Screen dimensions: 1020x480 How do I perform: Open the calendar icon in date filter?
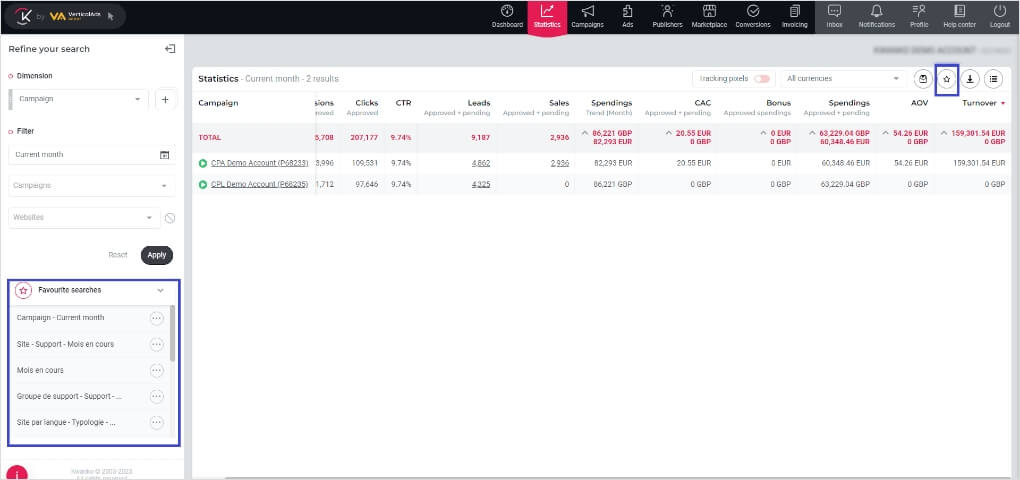click(x=164, y=155)
